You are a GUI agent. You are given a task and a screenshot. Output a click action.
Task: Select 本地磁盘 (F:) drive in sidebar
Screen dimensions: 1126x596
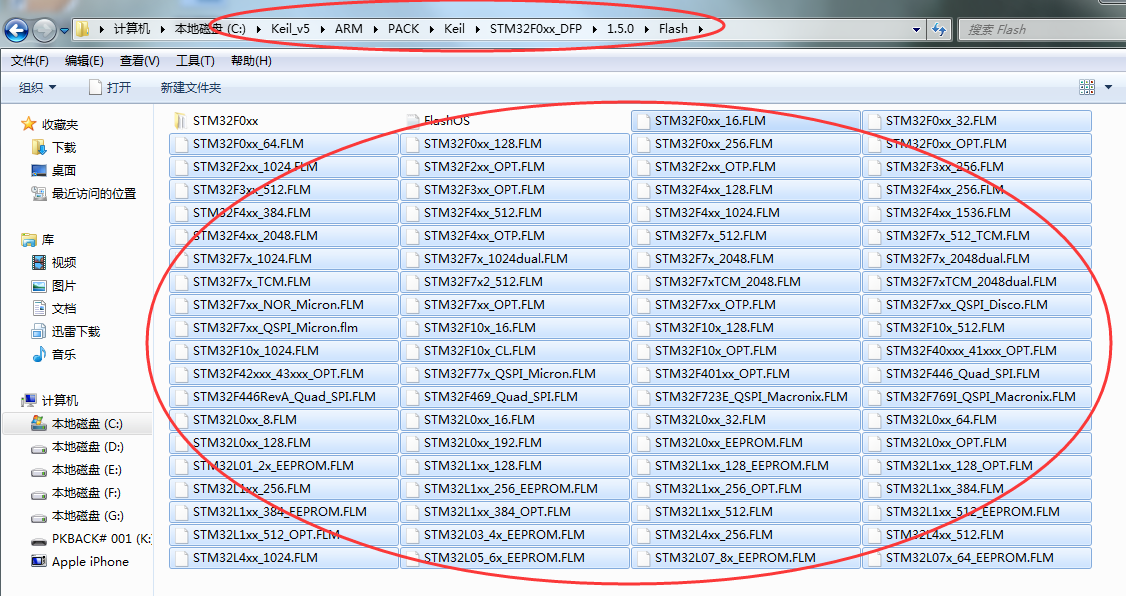(x=76, y=493)
